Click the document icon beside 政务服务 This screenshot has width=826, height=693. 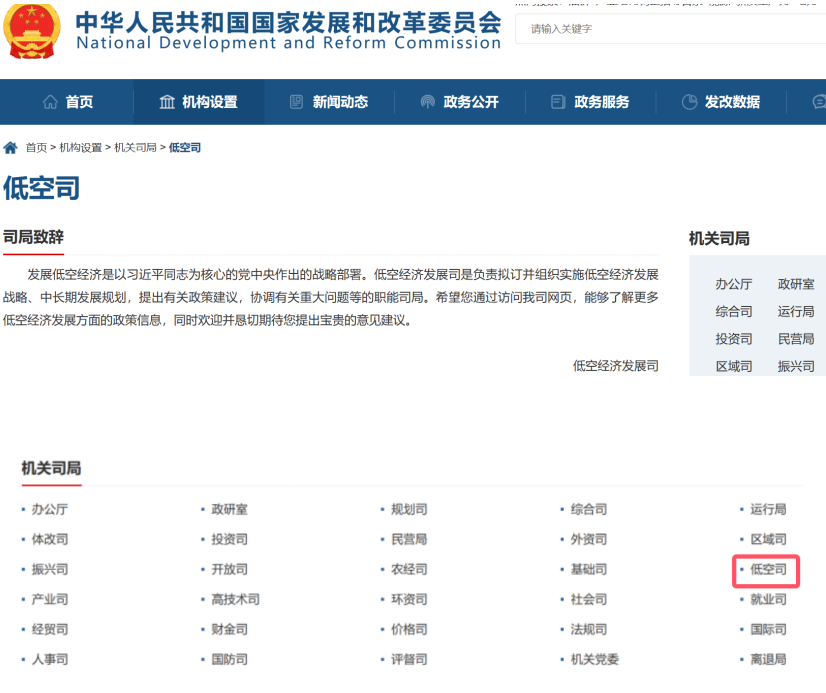[558, 102]
